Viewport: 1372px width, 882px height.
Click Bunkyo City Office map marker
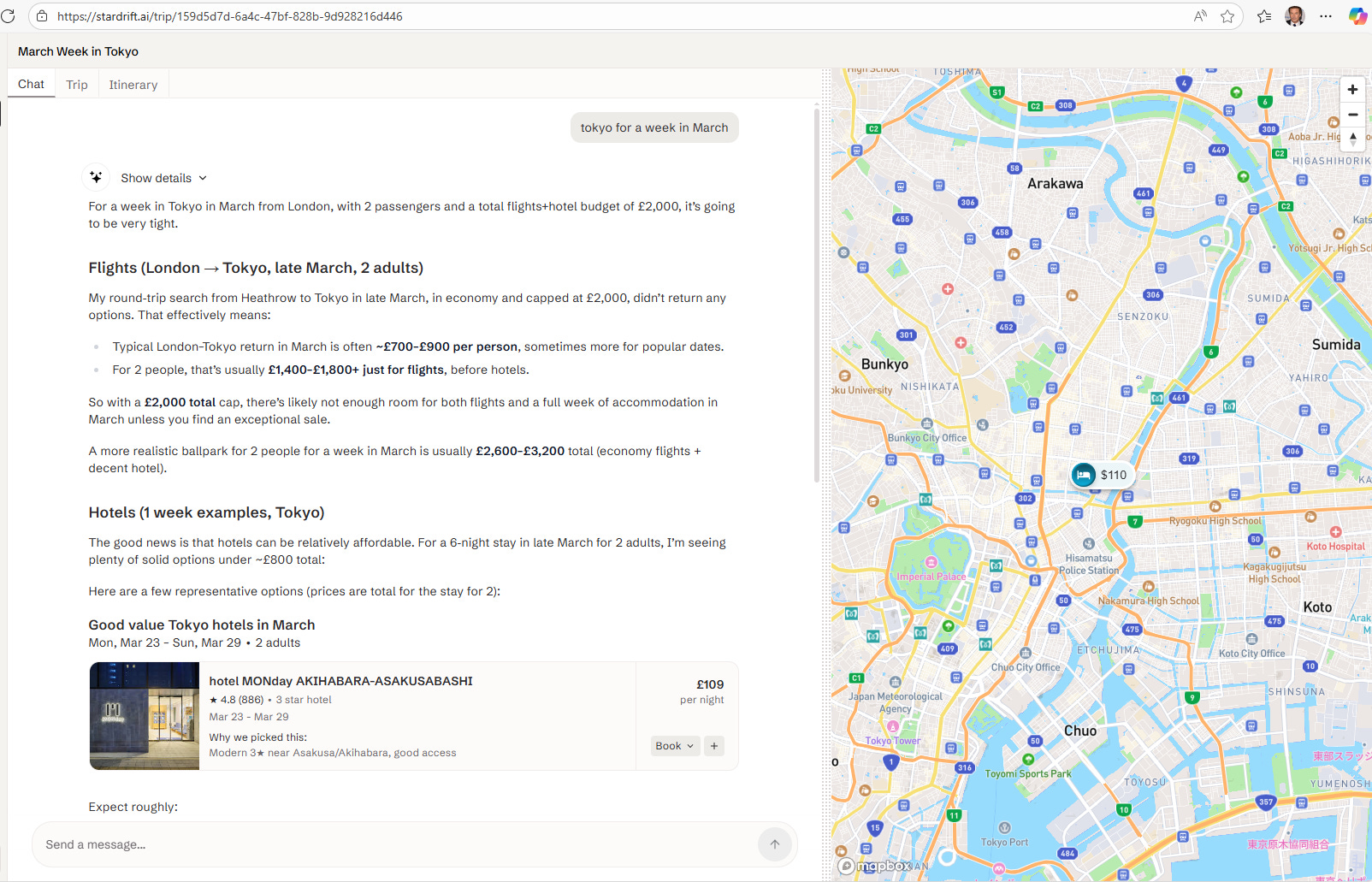(927, 423)
